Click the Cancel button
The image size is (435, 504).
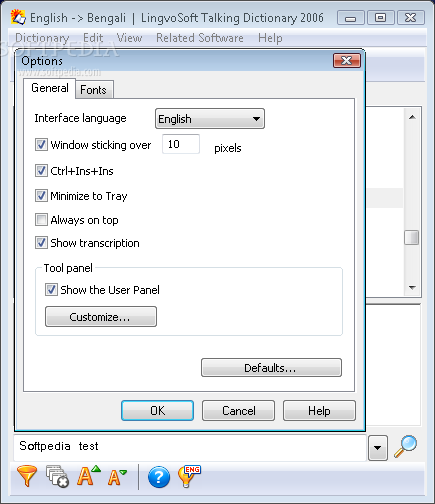pos(238,411)
